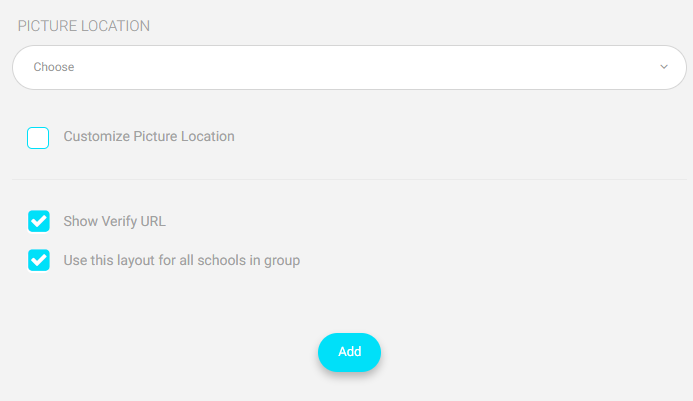This screenshot has height=401, width=693.
Task: Disable the group-wide layout option
Action: (x=39, y=260)
